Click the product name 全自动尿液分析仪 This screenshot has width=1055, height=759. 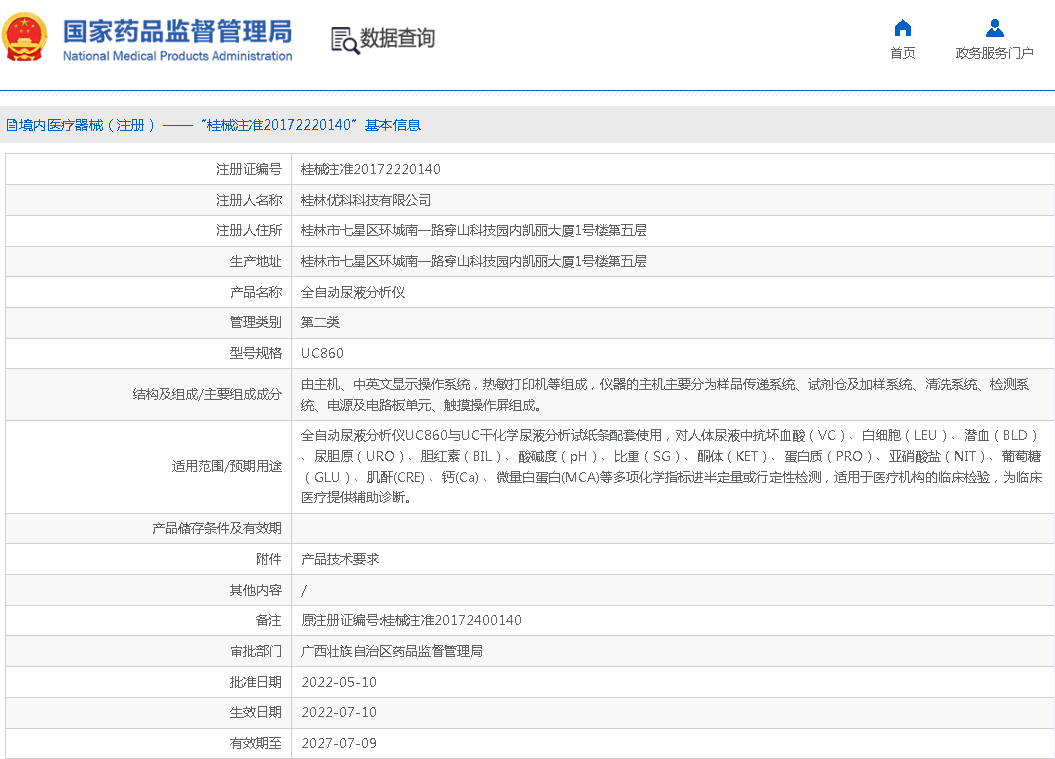click(x=353, y=292)
